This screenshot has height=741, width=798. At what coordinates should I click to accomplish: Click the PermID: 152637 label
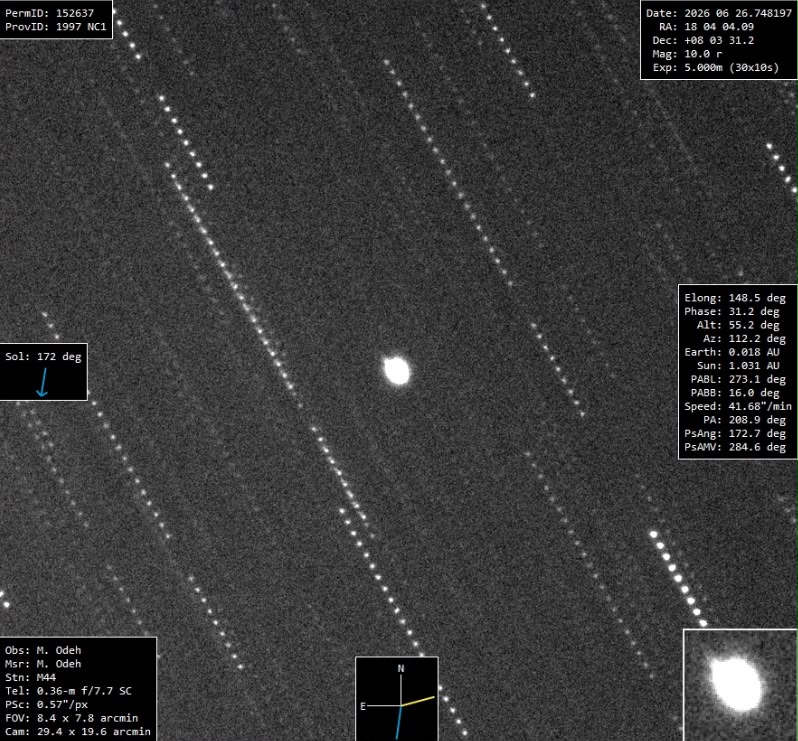(49, 13)
